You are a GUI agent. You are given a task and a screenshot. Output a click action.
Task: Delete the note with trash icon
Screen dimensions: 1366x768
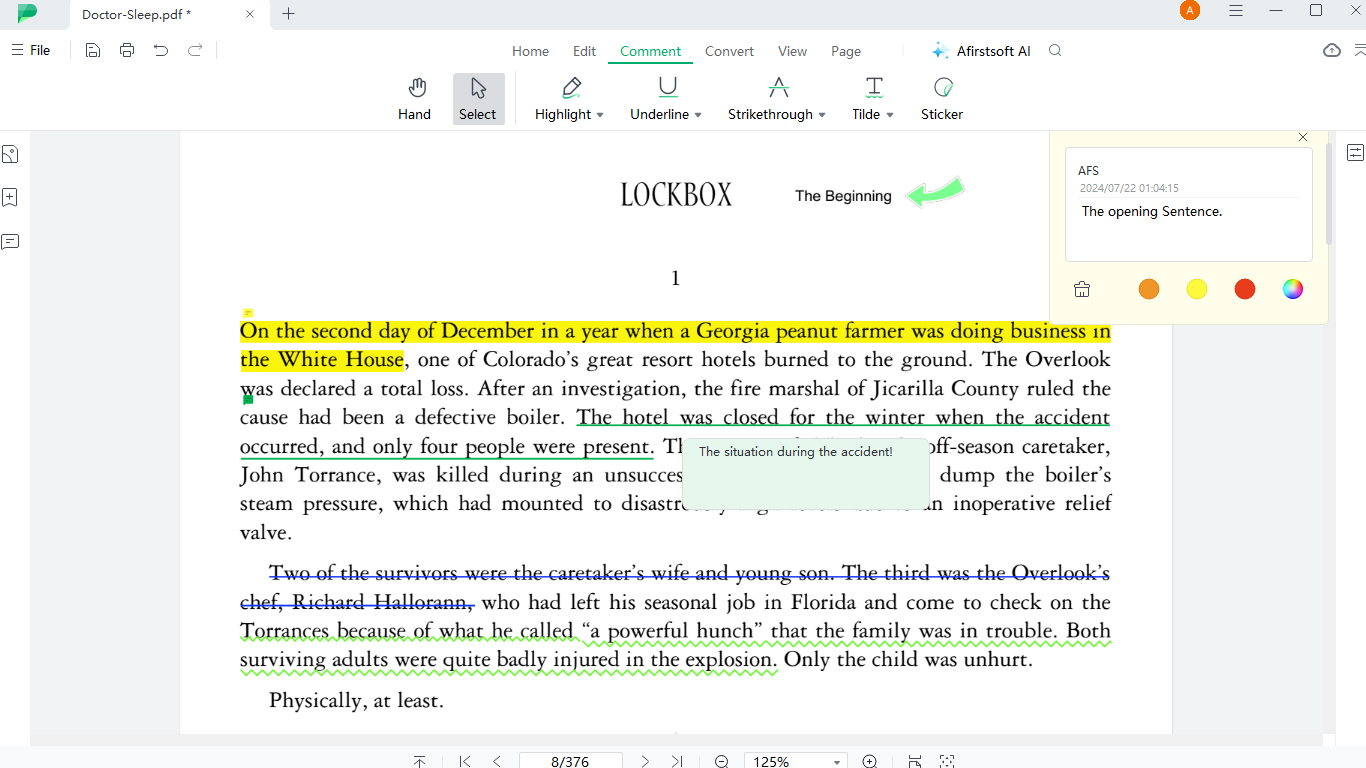[x=1082, y=289]
